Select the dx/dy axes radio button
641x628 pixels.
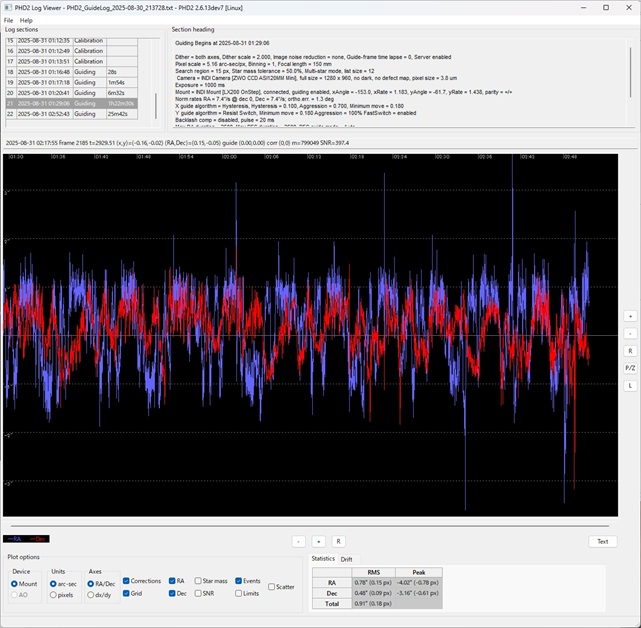coord(92,594)
